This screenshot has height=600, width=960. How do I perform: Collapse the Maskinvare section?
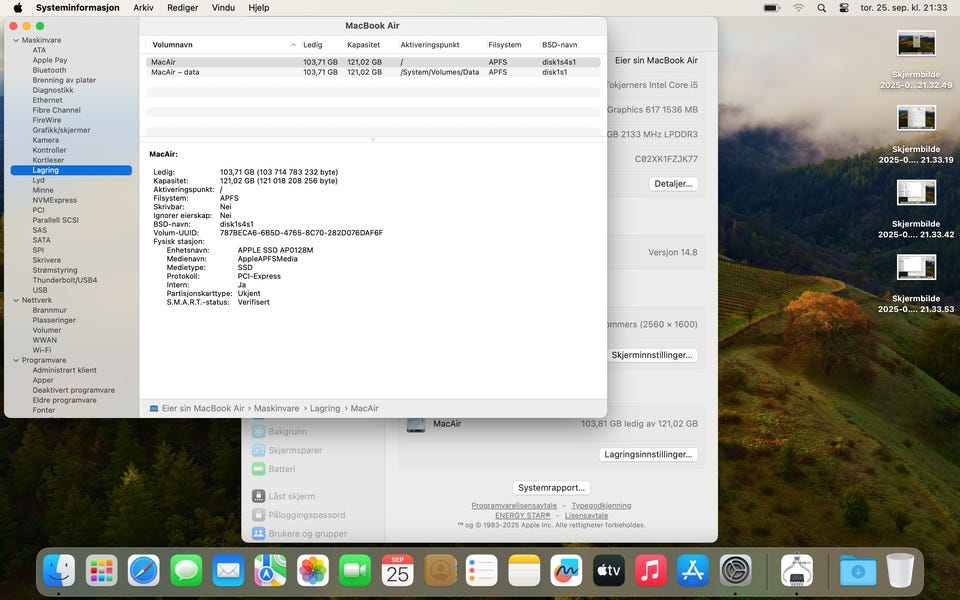point(16,40)
